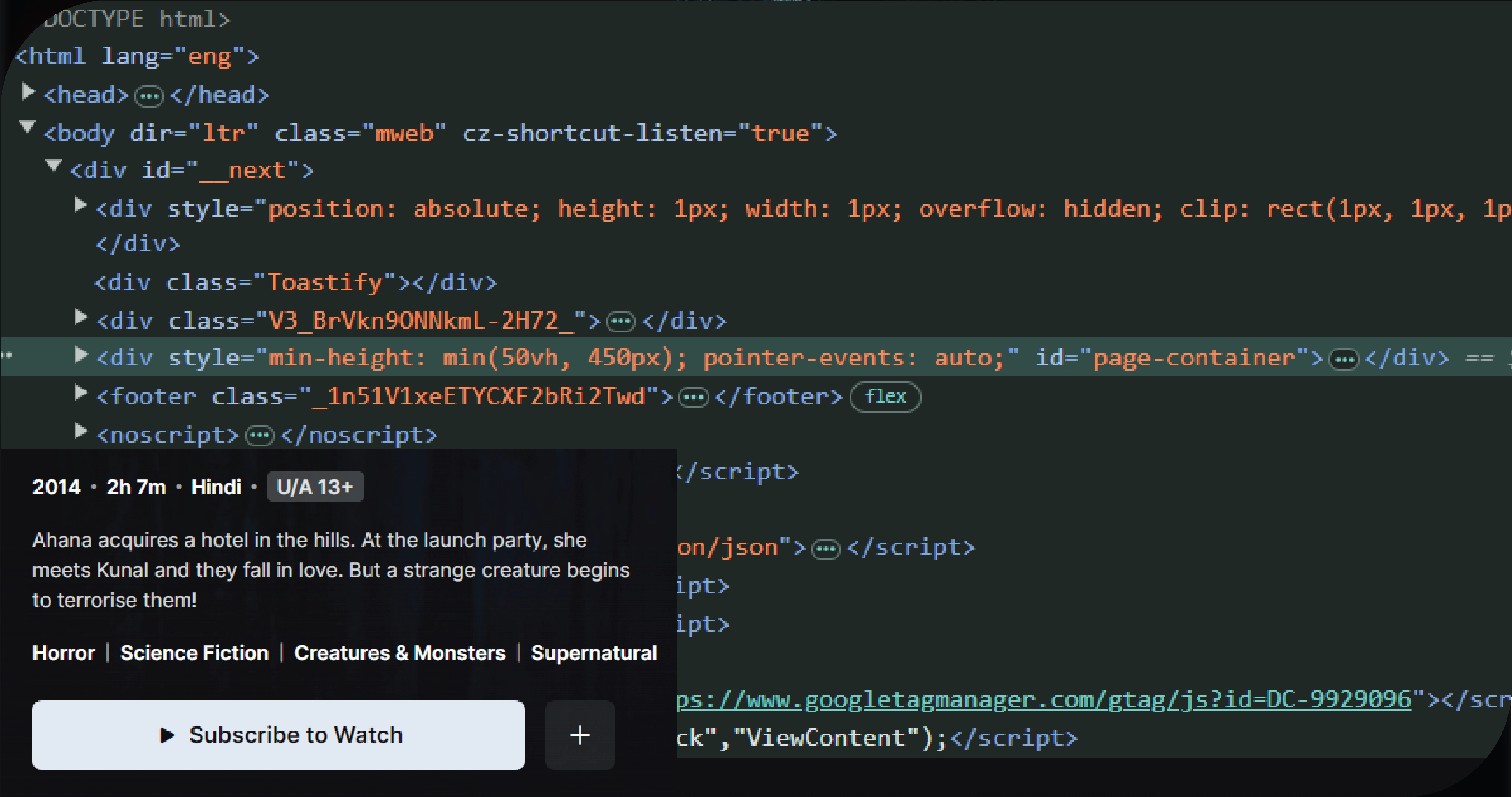Select the Toastify div node
The height and width of the screenshot is (797, 1512).
(295, 283)
